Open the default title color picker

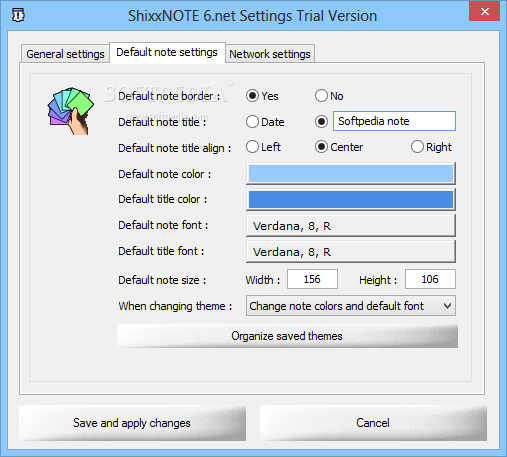point(351,199)
